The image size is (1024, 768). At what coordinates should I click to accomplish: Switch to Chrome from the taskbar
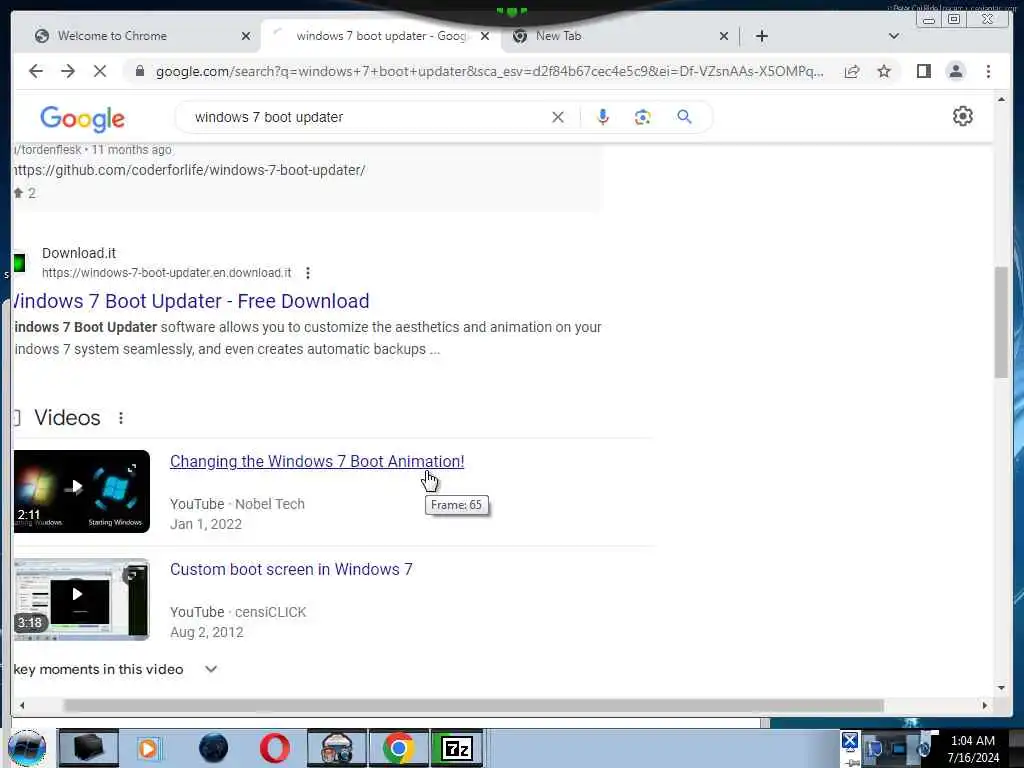[398, 748]
